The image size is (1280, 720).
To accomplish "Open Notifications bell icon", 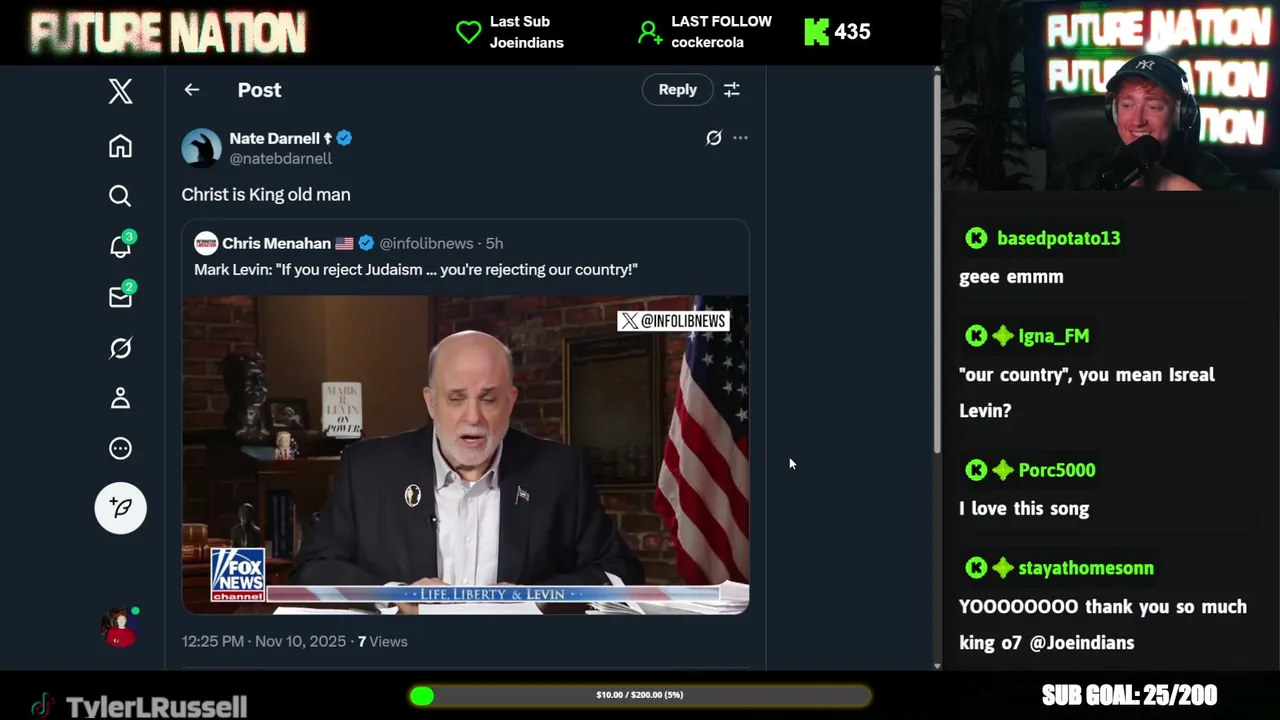I will [x=120, y=246].
